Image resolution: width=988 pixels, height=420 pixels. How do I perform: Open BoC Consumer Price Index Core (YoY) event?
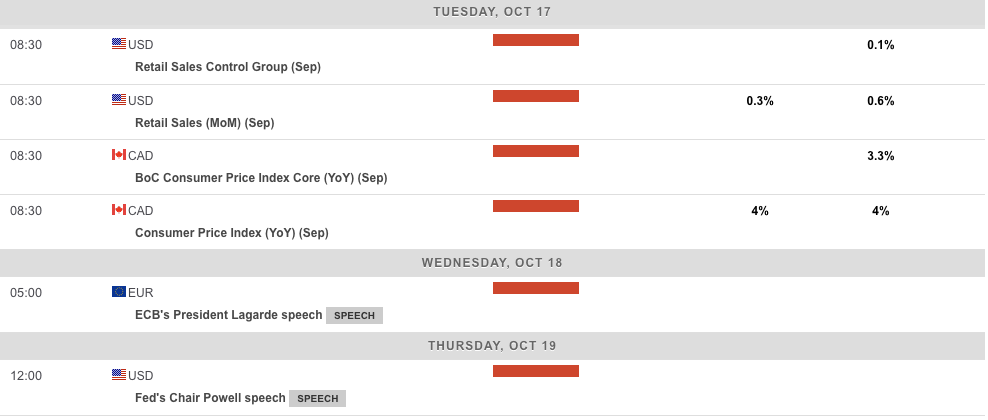tap(260, 178)
